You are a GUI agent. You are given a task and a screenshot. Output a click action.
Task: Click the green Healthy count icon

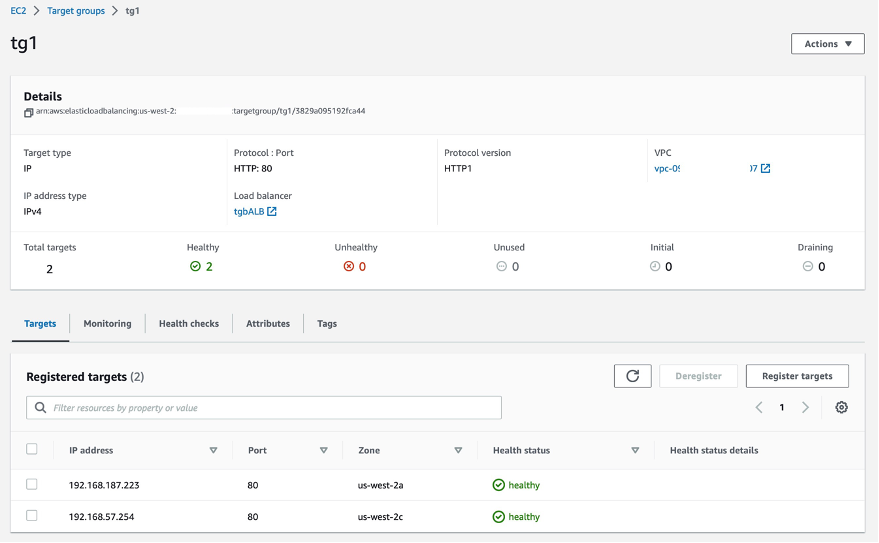195,266
